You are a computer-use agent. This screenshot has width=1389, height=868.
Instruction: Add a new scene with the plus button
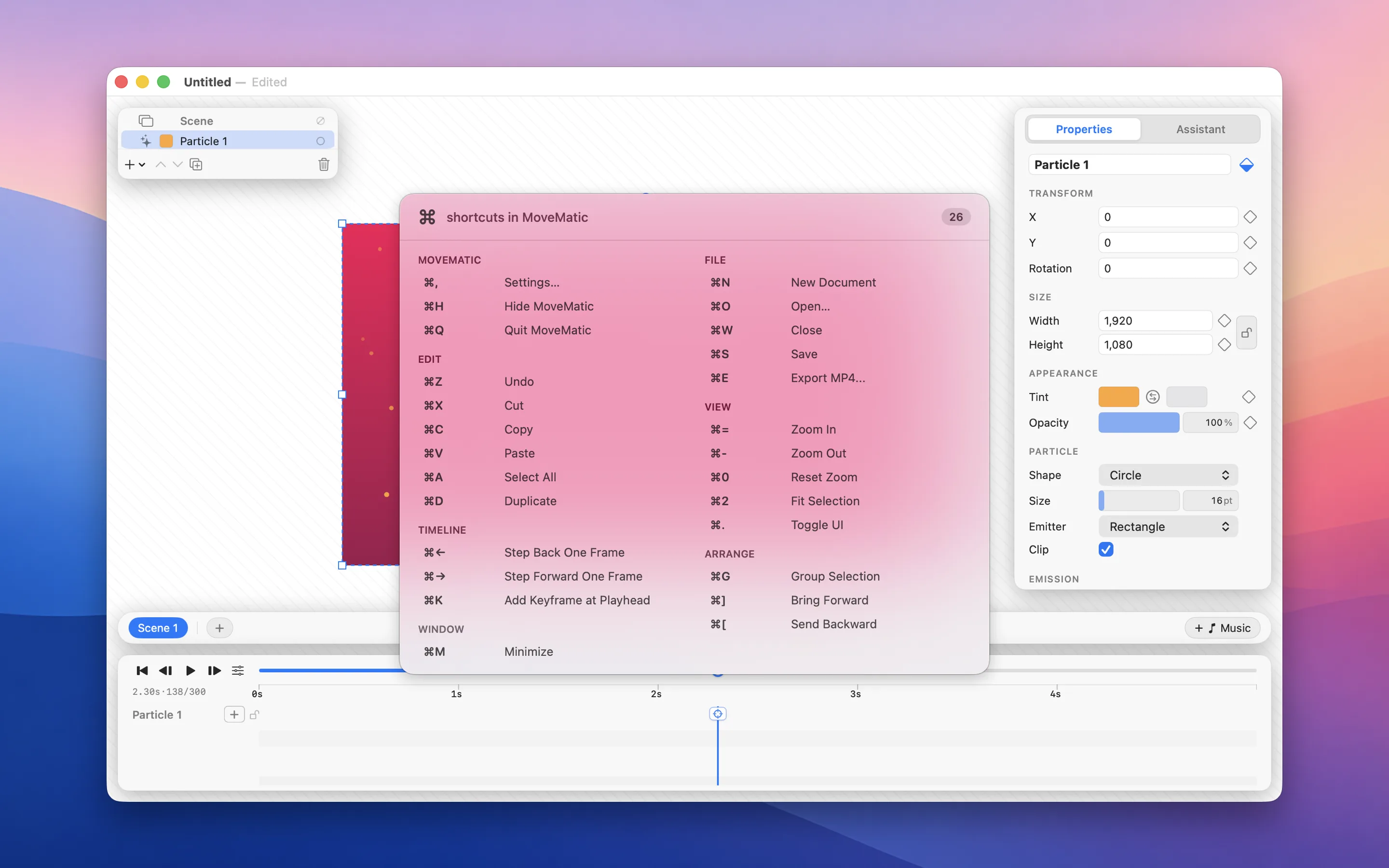point(219,628)
